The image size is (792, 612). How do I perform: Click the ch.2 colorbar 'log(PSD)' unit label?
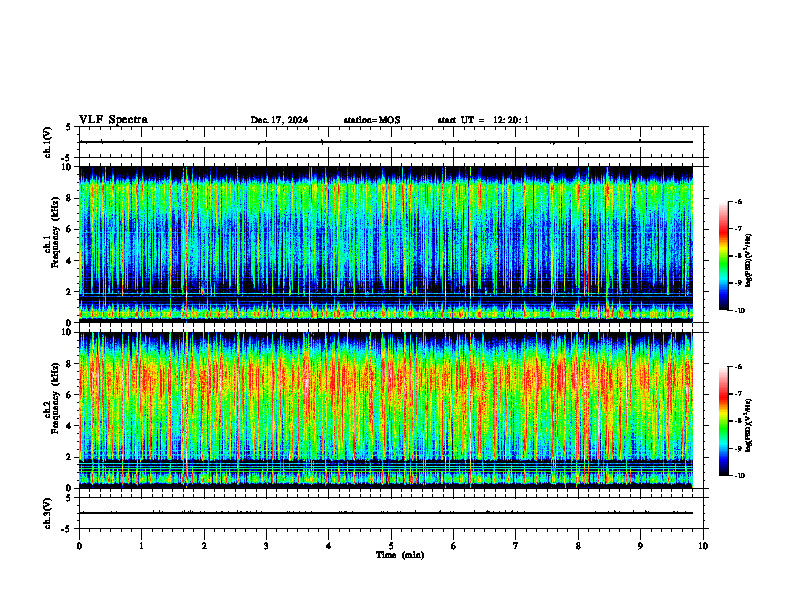pyautogui.click(x=749, y=425)
